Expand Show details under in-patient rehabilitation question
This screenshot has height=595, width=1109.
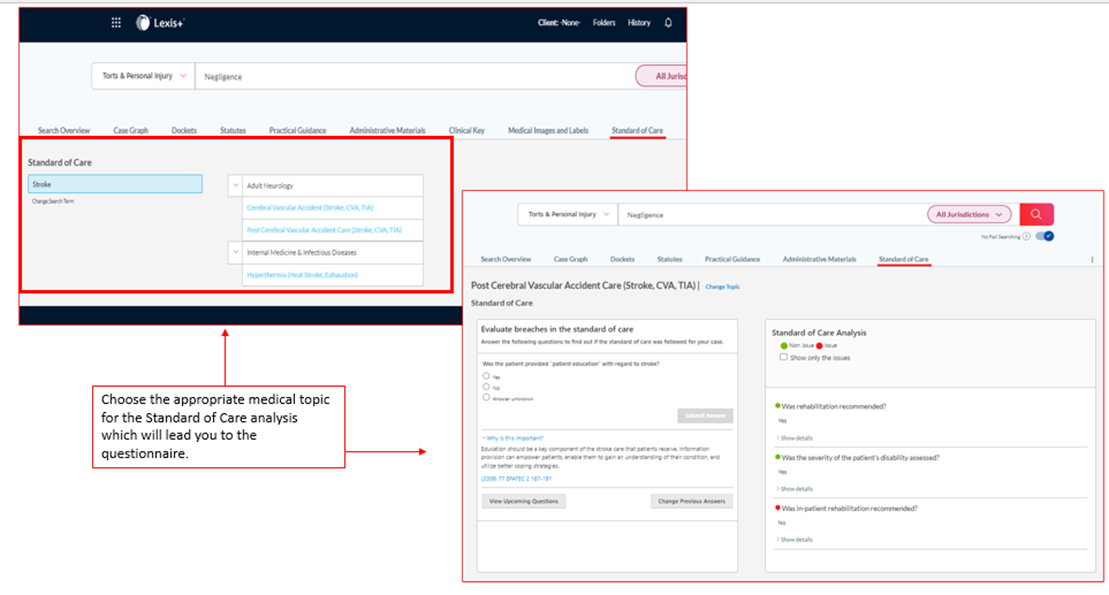pos(794,540)
